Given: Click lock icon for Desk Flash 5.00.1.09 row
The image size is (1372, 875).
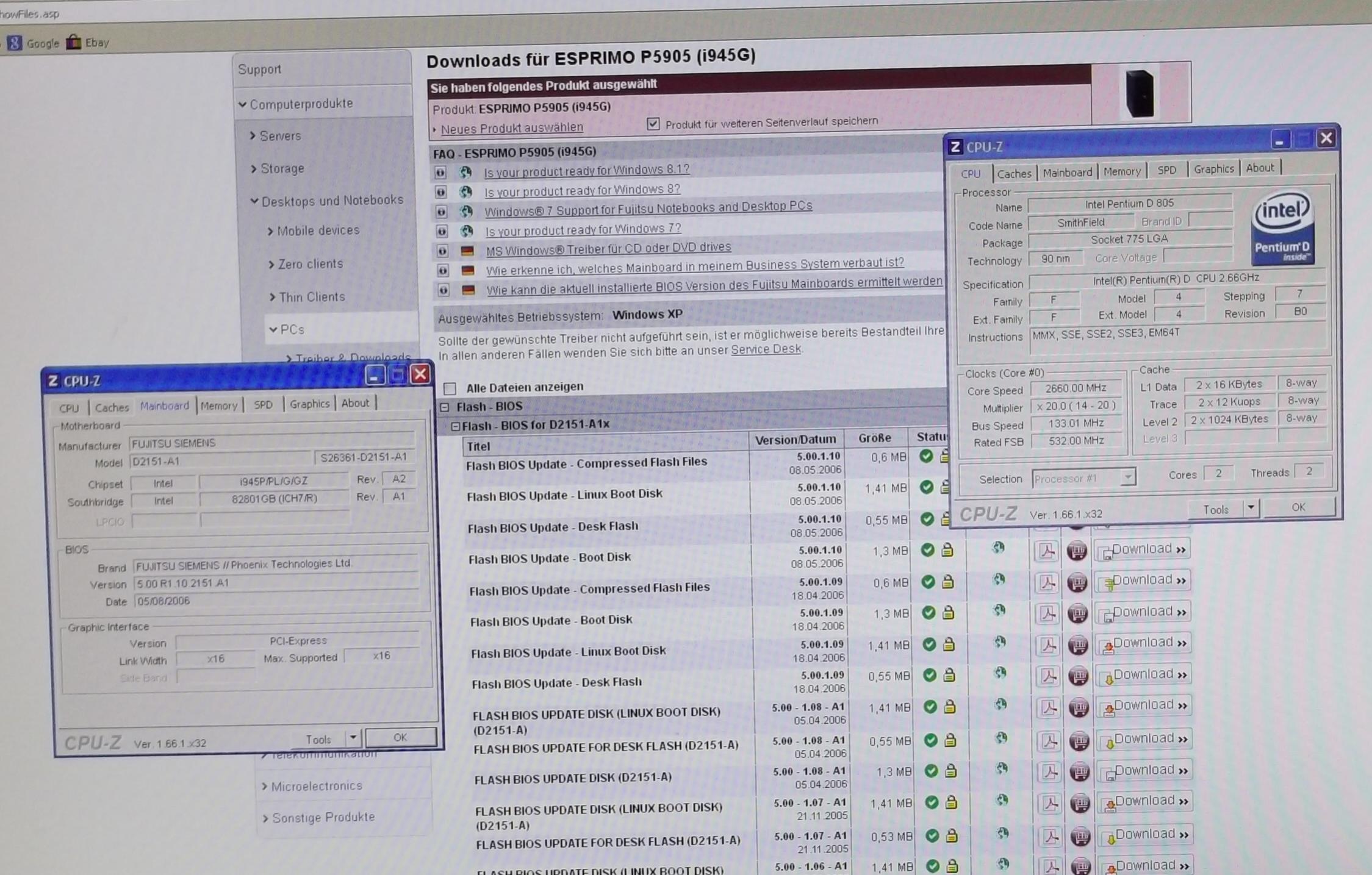Looking at the screenshot, I should 949,676.
